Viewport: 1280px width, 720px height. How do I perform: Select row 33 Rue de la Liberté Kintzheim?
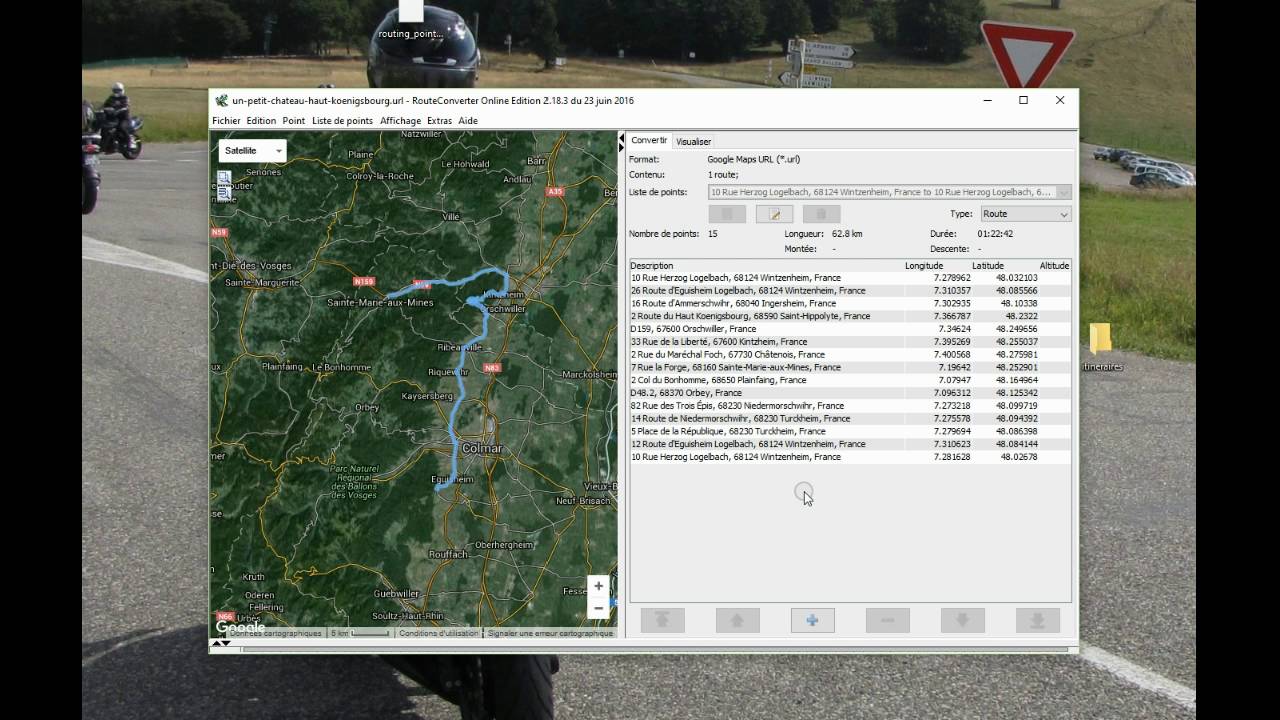(850, 342)
